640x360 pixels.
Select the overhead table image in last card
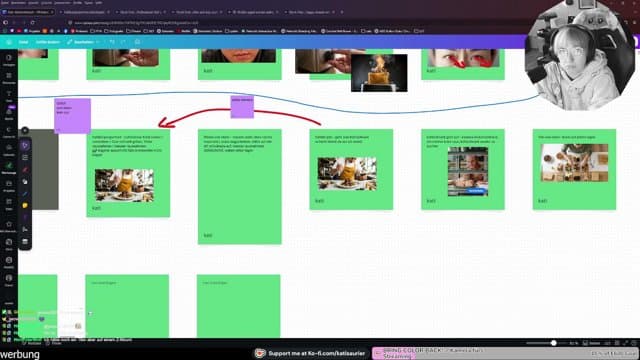tap(574, 162)
